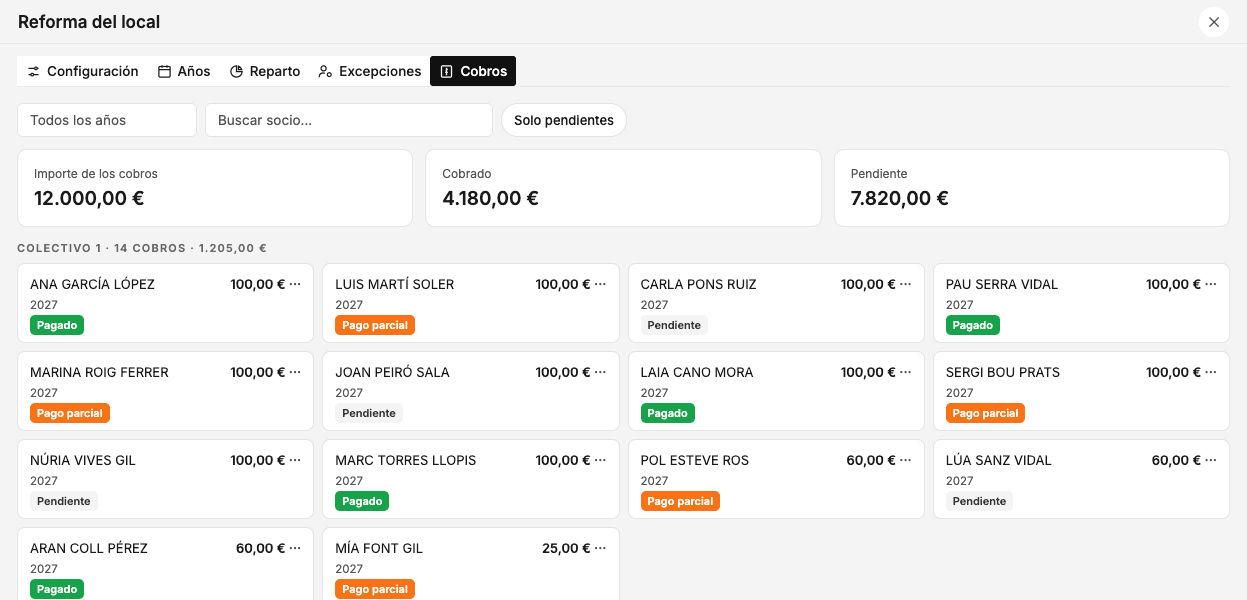The image size is (1247, 600).
Task: Open ellipsis menu on JOAN PEIRÓ SALA card
Action: point(600,372)
